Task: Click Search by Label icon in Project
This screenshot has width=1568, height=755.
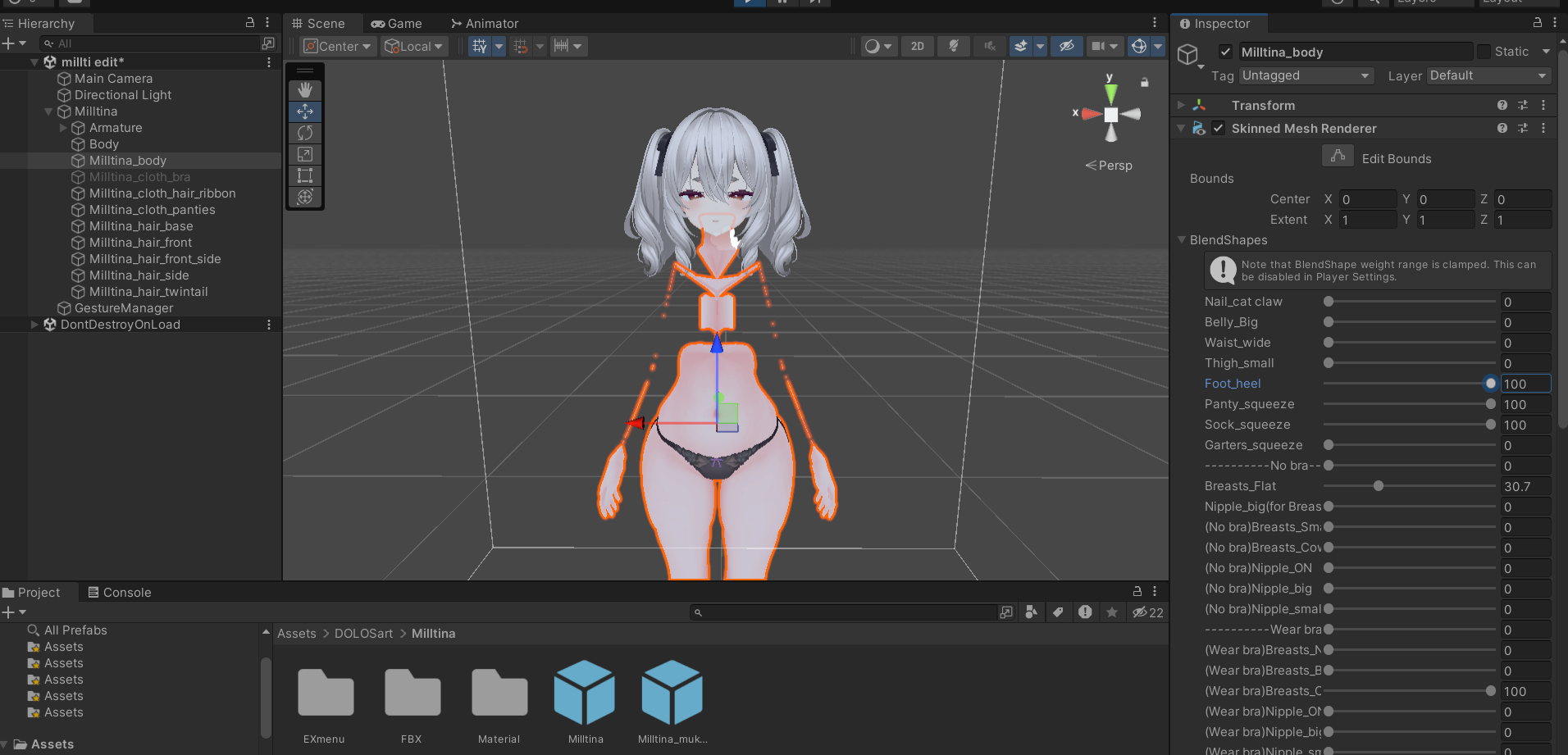Action: pyautogui.click(x=1058, y=612)
